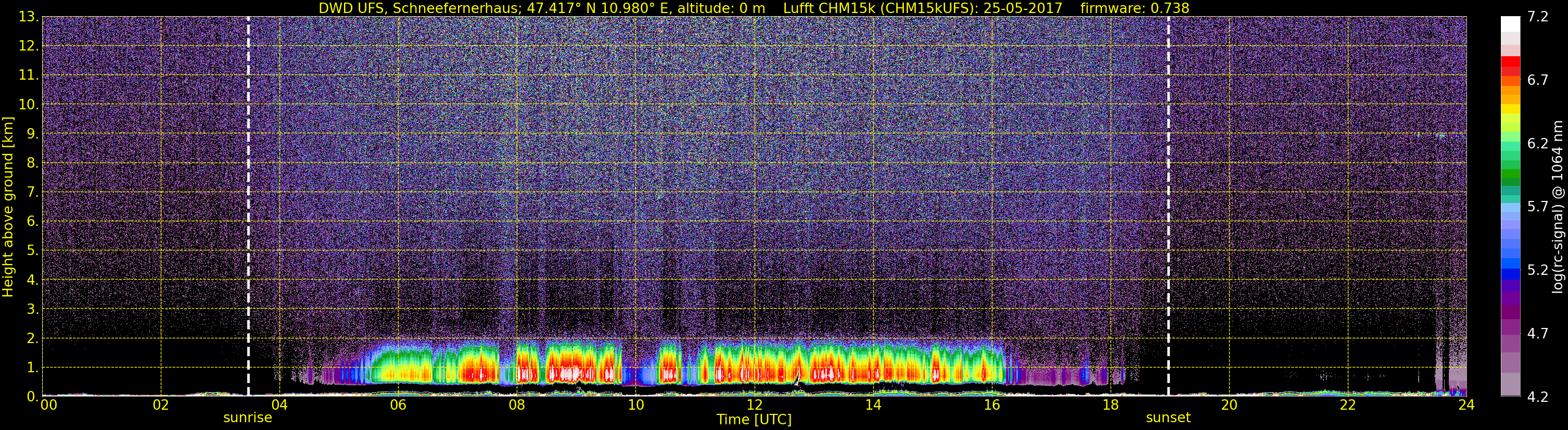The width and height of the screenshot is (1568, 430).
Task: Click the '4.2' colorbar value
Action: click(1538, 397)
